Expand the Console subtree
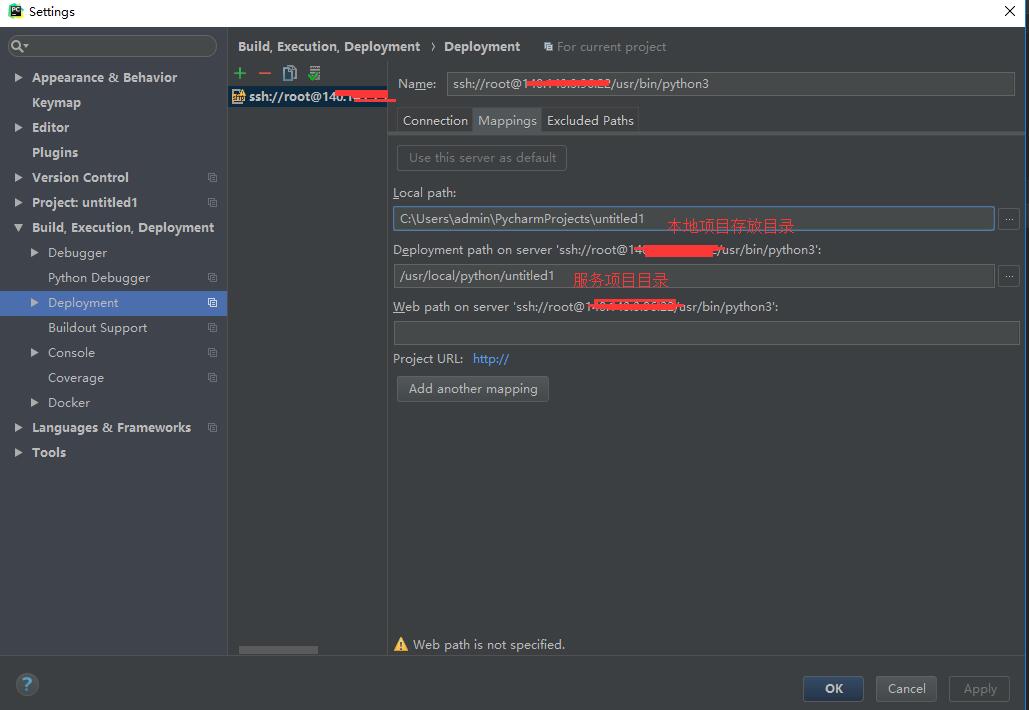 tap(35, 352)
